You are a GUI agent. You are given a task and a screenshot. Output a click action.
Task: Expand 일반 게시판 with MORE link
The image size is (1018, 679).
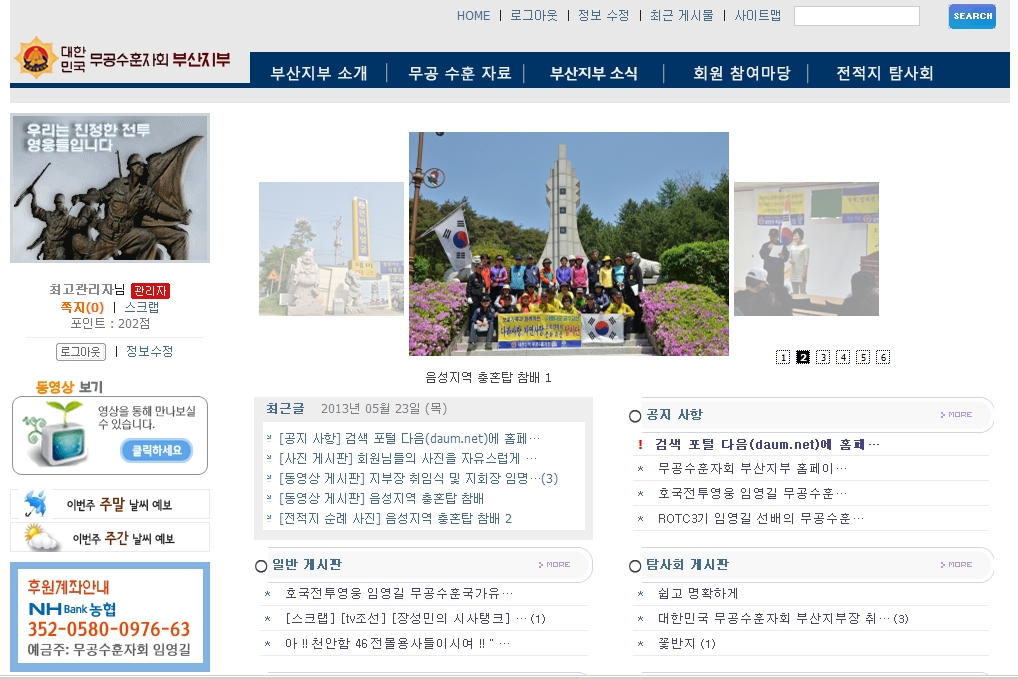[x=554, y=564]
